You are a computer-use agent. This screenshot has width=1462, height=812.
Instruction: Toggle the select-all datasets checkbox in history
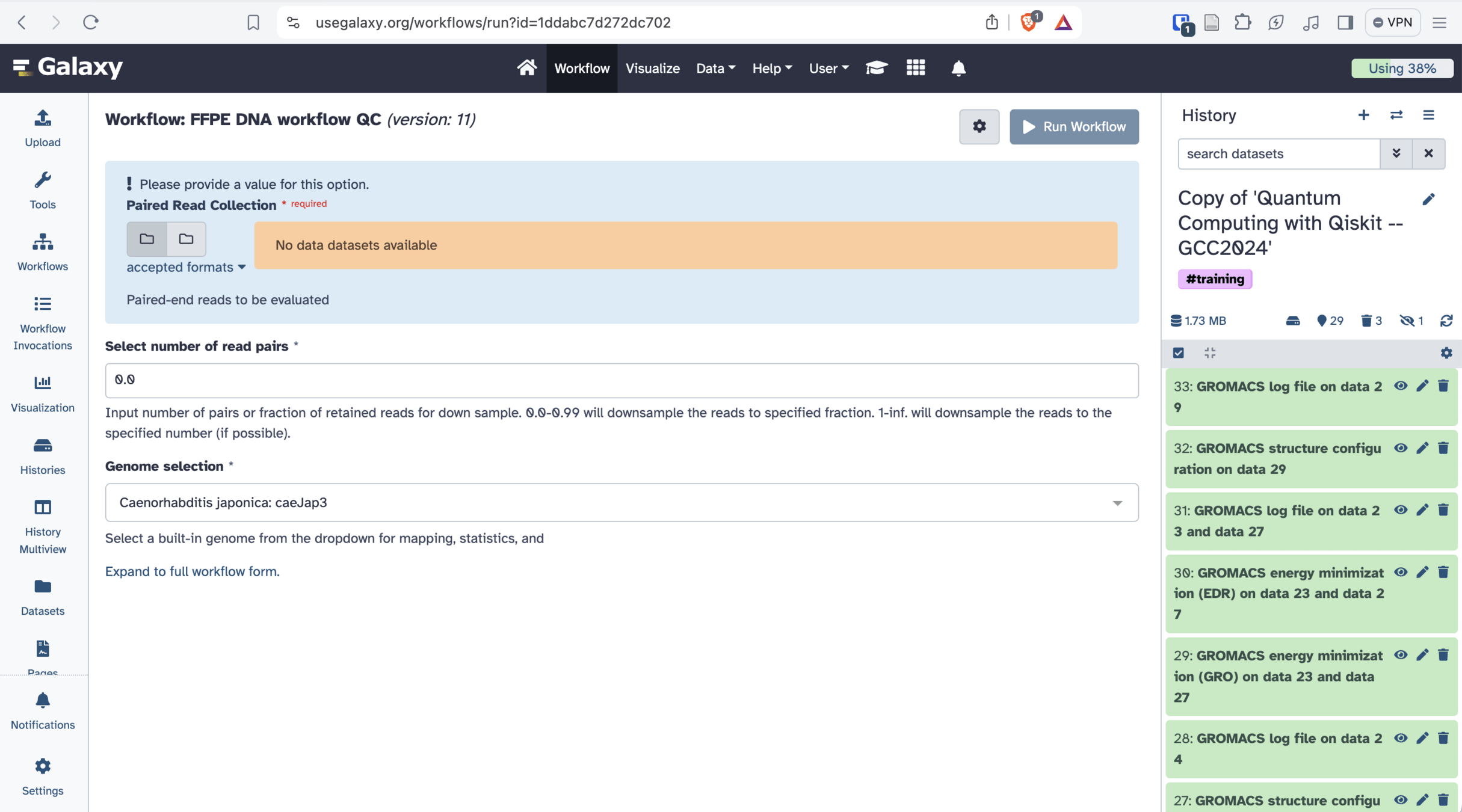coord(1178,353)
